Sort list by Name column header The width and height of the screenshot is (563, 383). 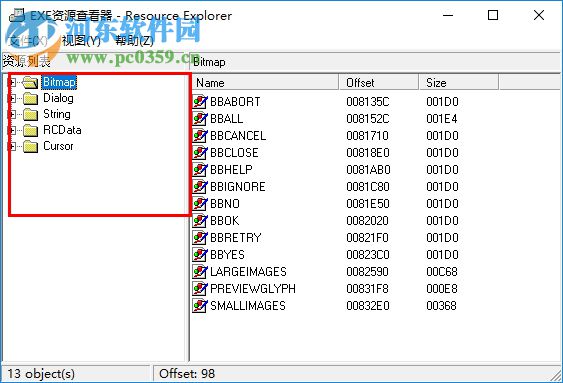tap(264, 83)
